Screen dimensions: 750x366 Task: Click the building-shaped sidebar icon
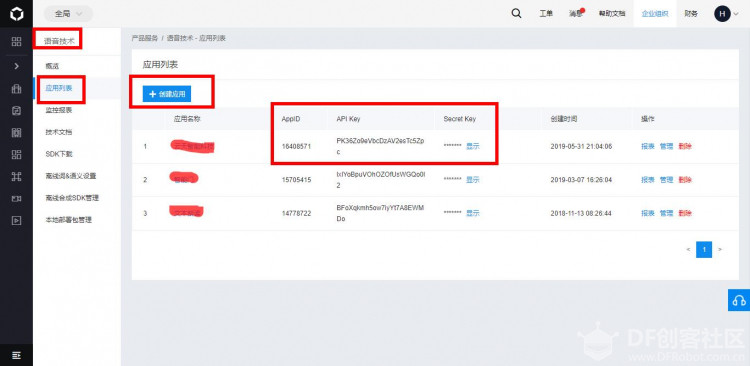click(16, 89)
